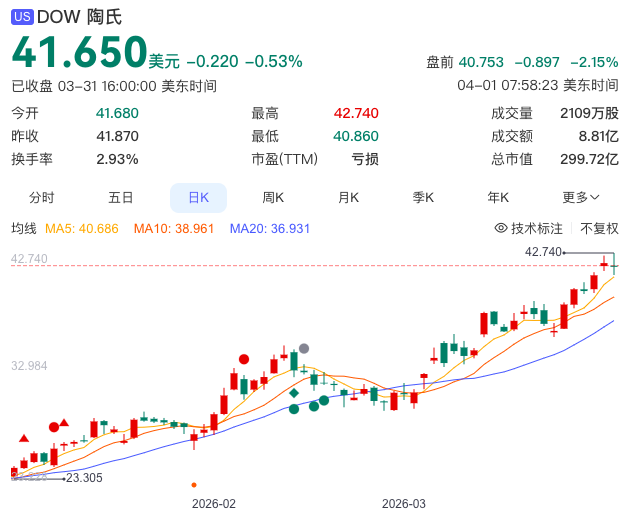Image resolution: width=631 pixels, height=518 pixels.
Task: Click the 最低 value 40.860
Action: [x=356, y=136]
